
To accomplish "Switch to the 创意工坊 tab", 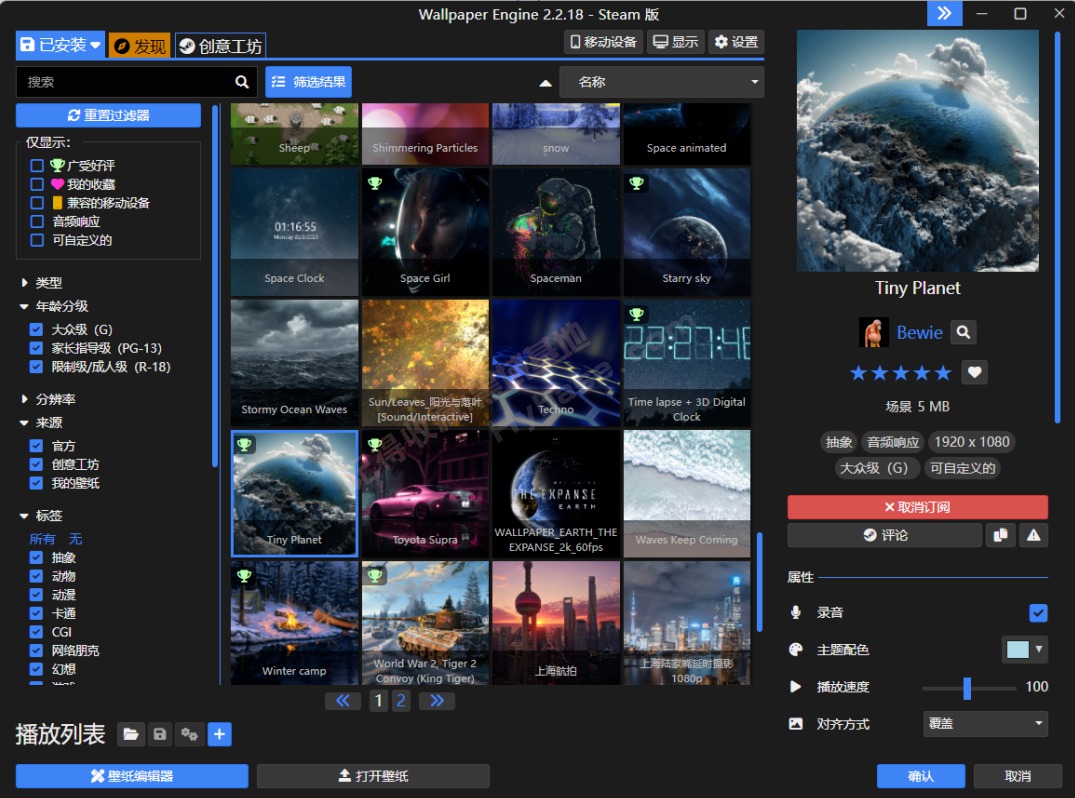I will [x=220, y=46].
